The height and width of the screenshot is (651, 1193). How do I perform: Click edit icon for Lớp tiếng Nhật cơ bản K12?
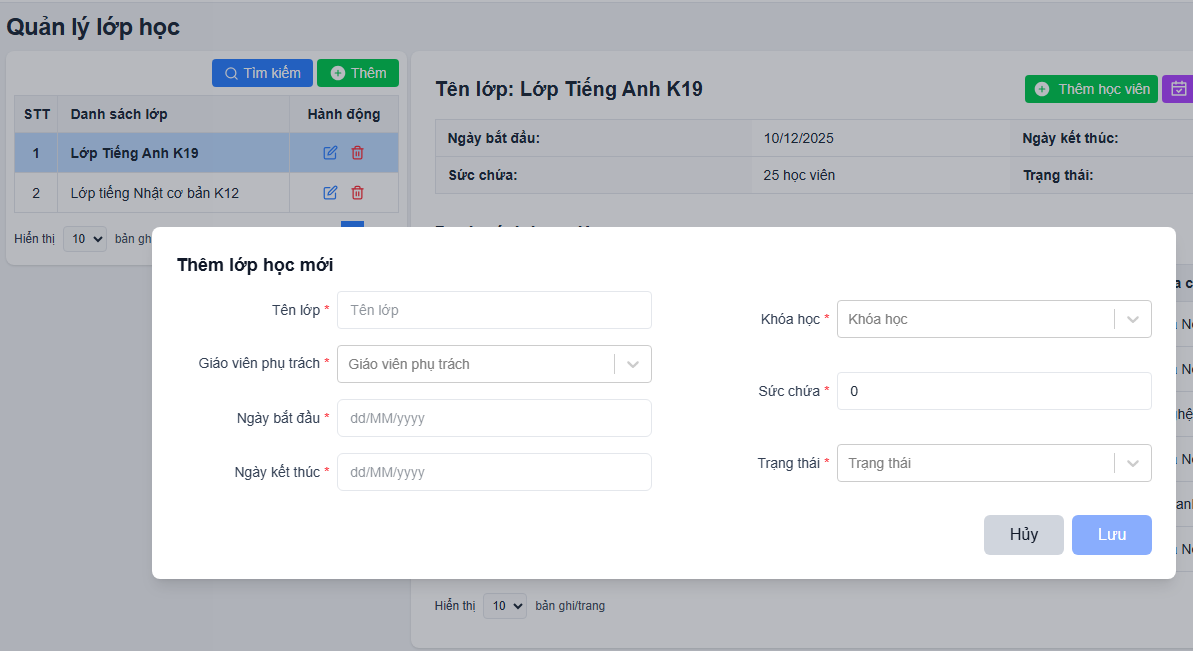tap(330, 193)
